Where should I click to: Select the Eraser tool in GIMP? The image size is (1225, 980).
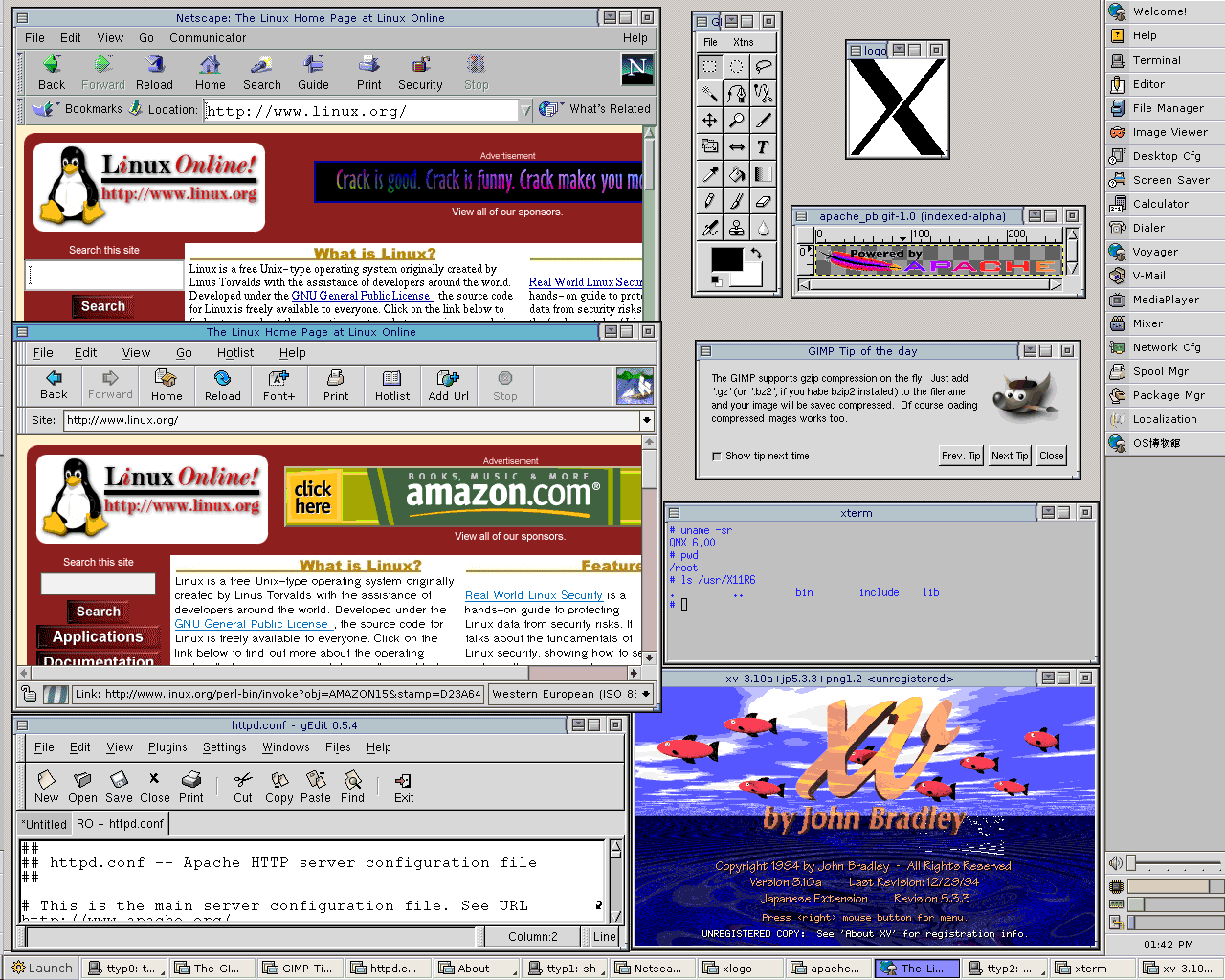tap(763, 201)
